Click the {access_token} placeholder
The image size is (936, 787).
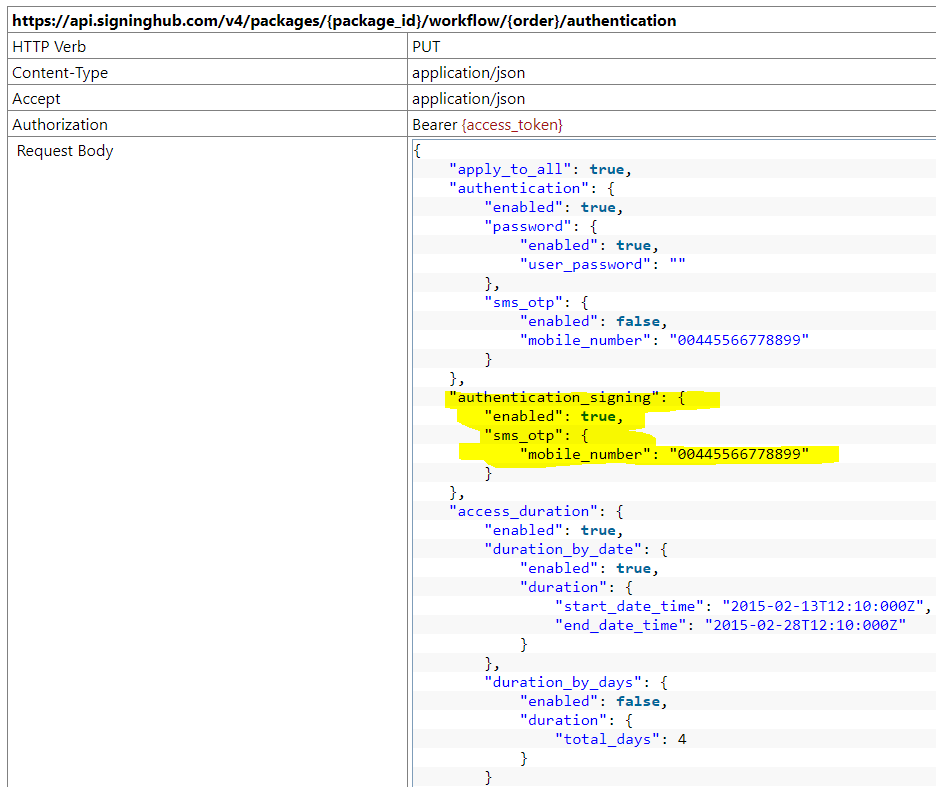point(512,125)
